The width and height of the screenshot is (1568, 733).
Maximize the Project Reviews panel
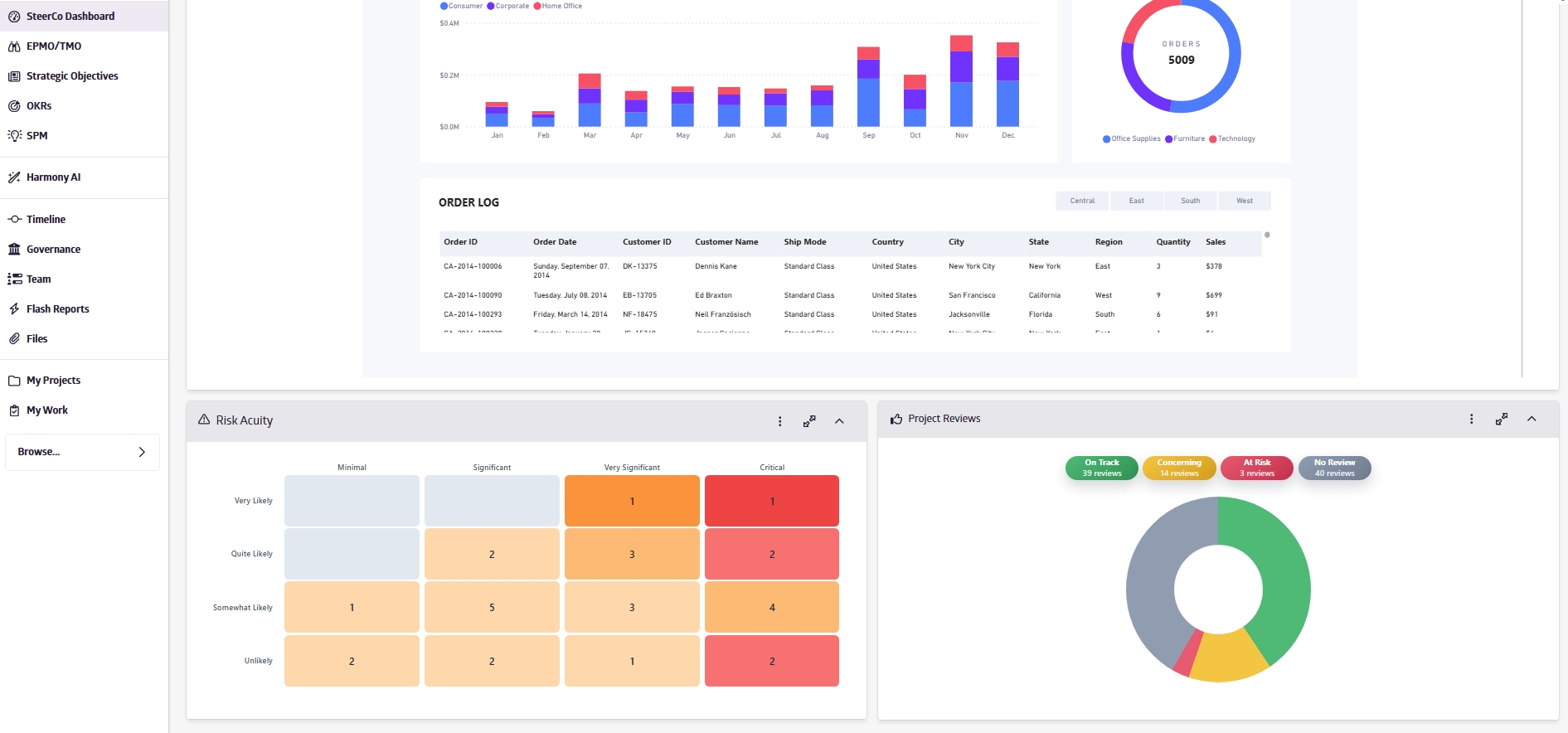(x=1502, y=419)
